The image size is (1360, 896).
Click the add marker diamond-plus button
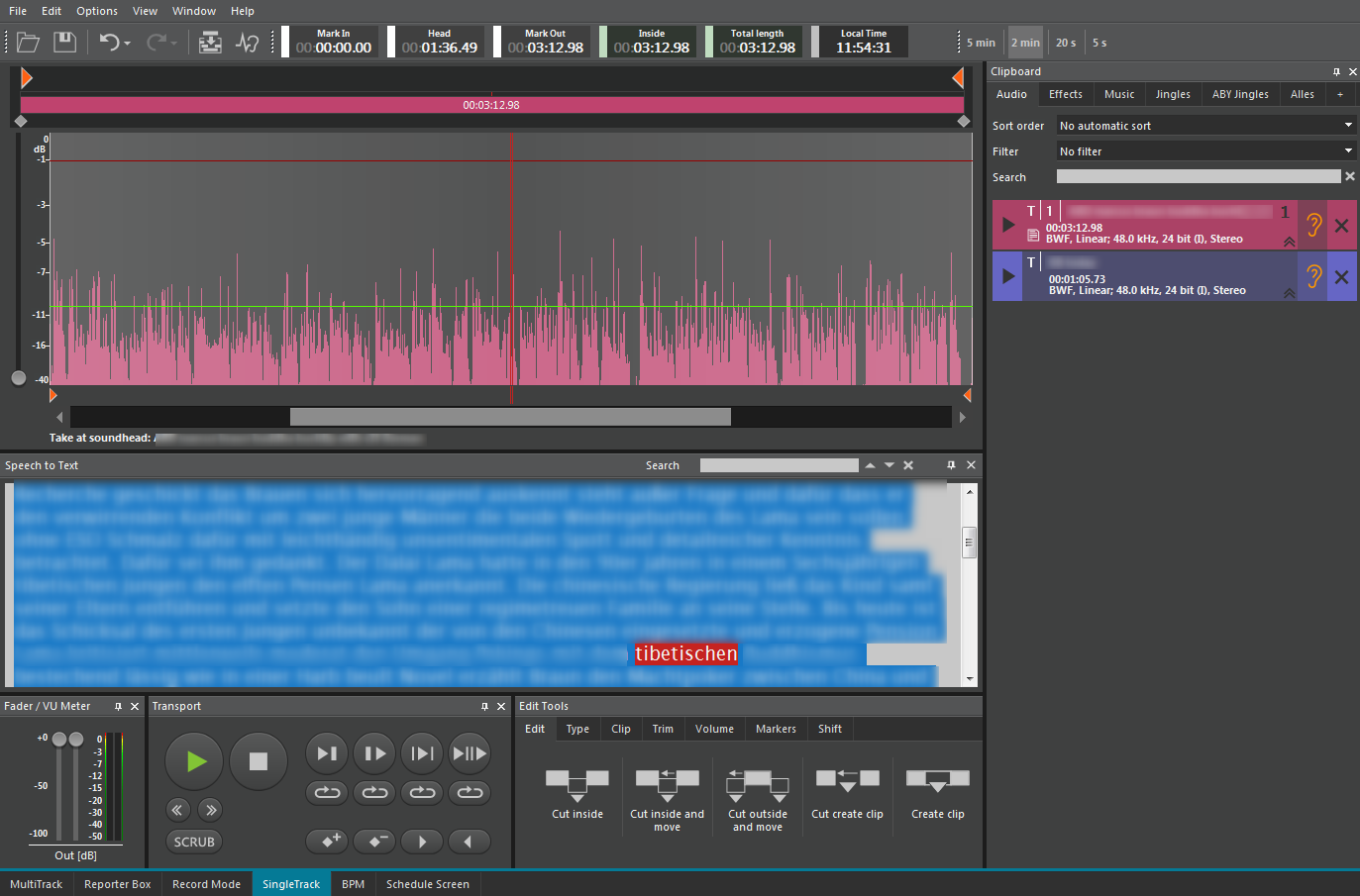(327, 841)
